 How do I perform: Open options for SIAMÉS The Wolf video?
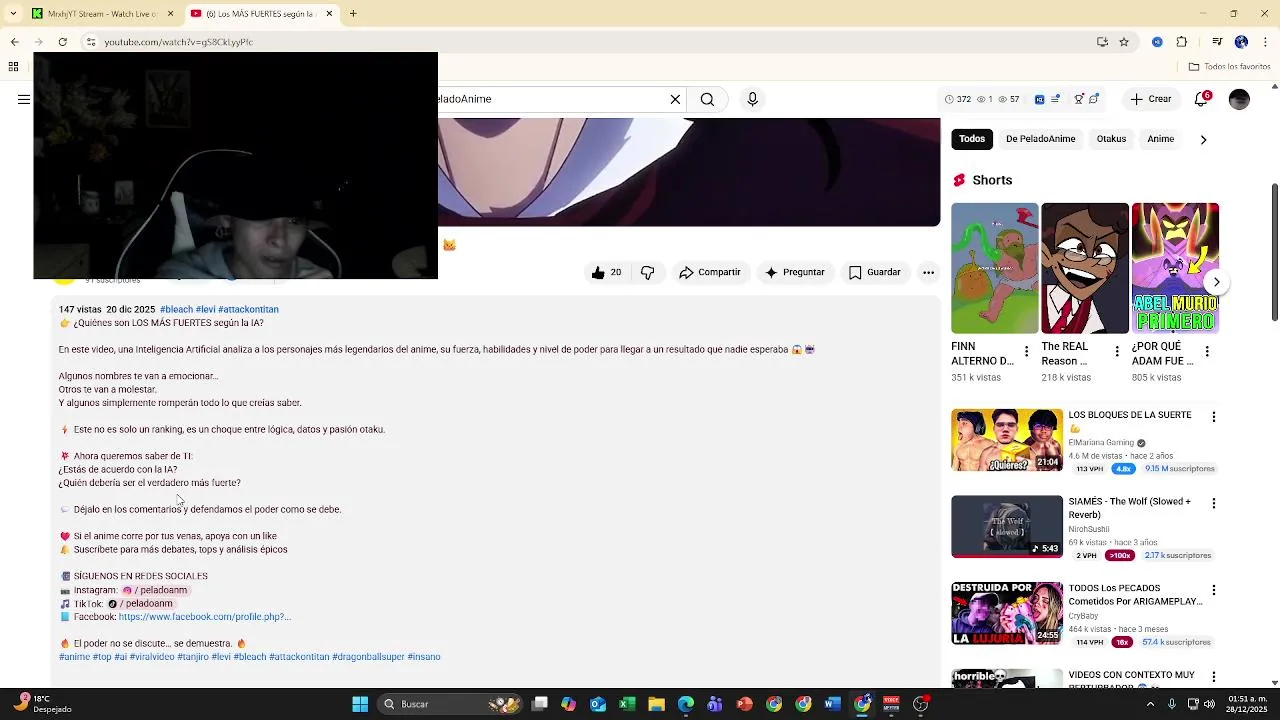(x=1214, y=504)
